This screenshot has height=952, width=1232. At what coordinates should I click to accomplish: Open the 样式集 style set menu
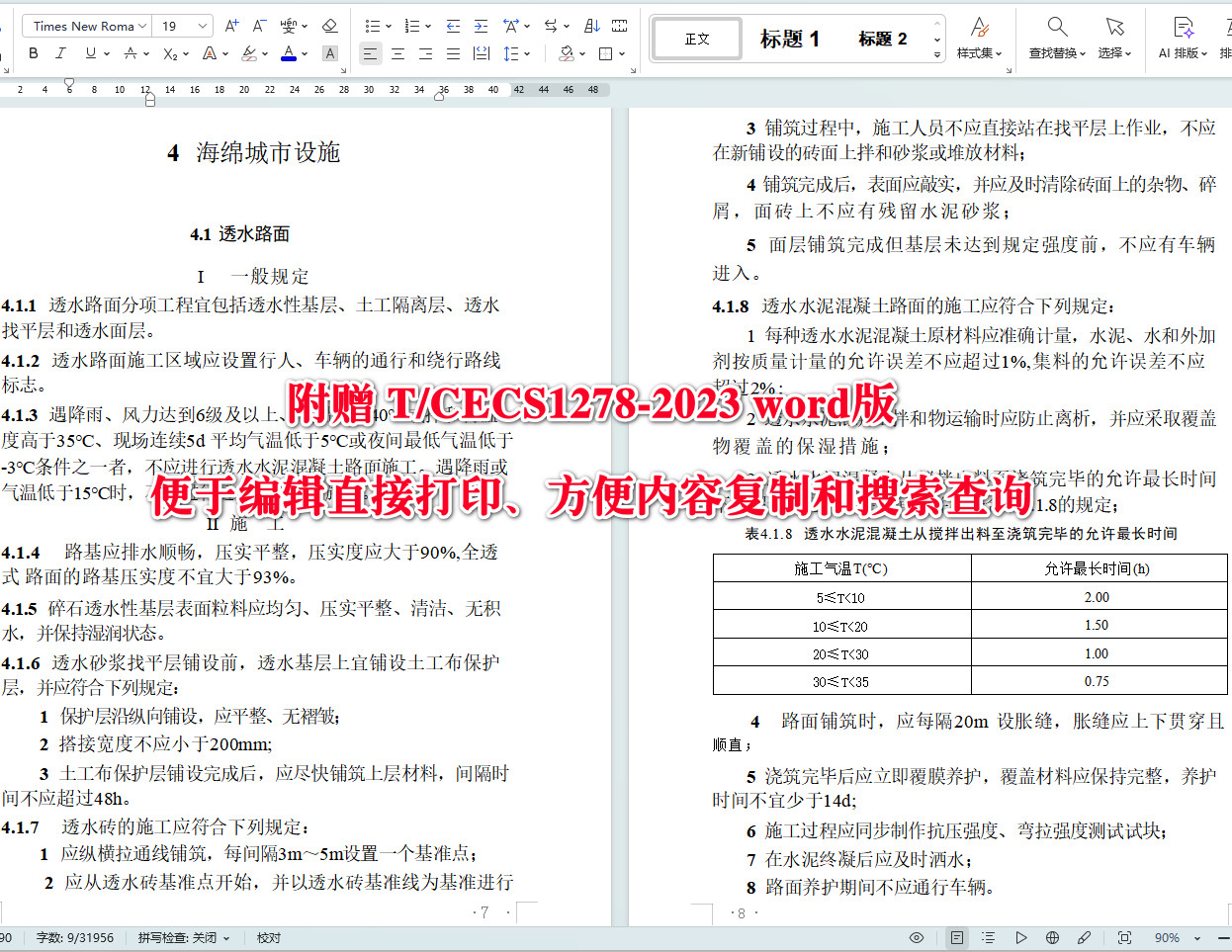(x=979, y=38)
